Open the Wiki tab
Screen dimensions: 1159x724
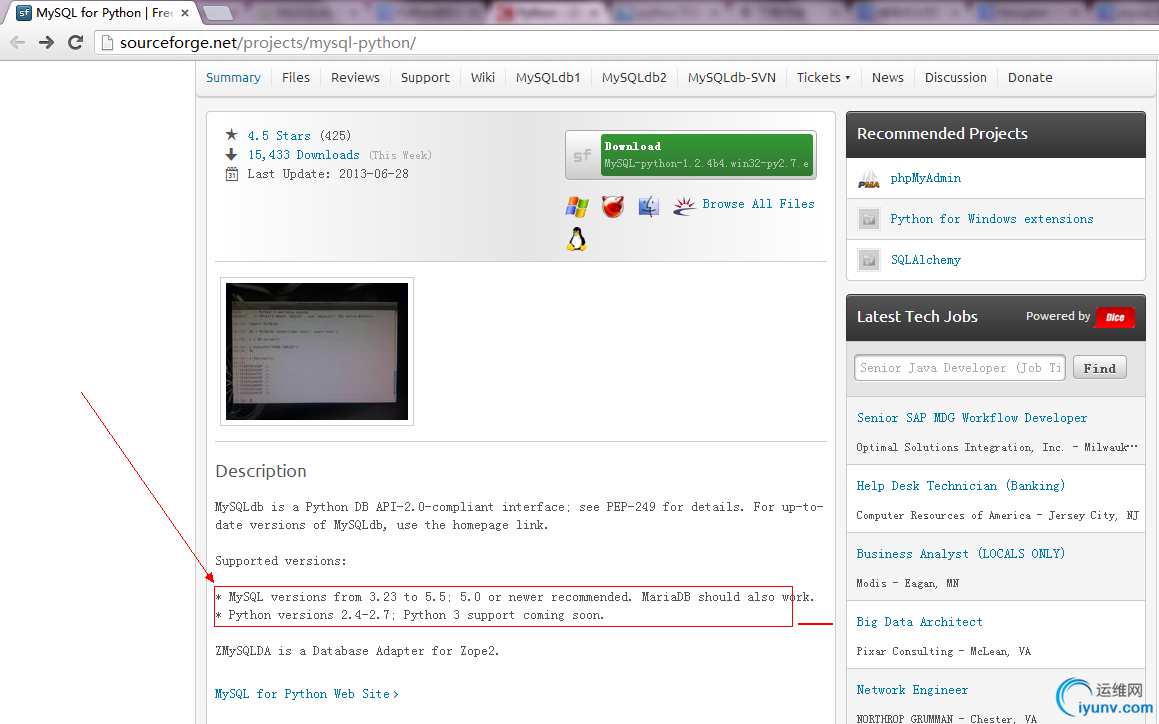click(483, 78)
